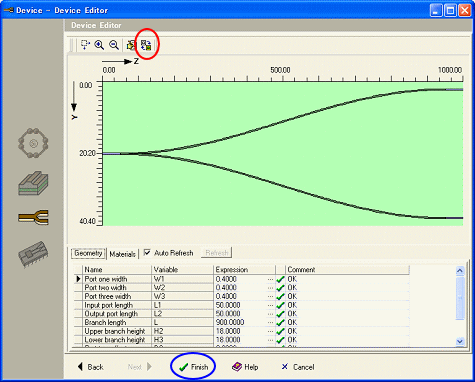The height and width of the screenshot is (382, 475).
Task: Select the Y-branch splitter icon in sidebar
Action: pyautogui.click(x=33, y=217)
